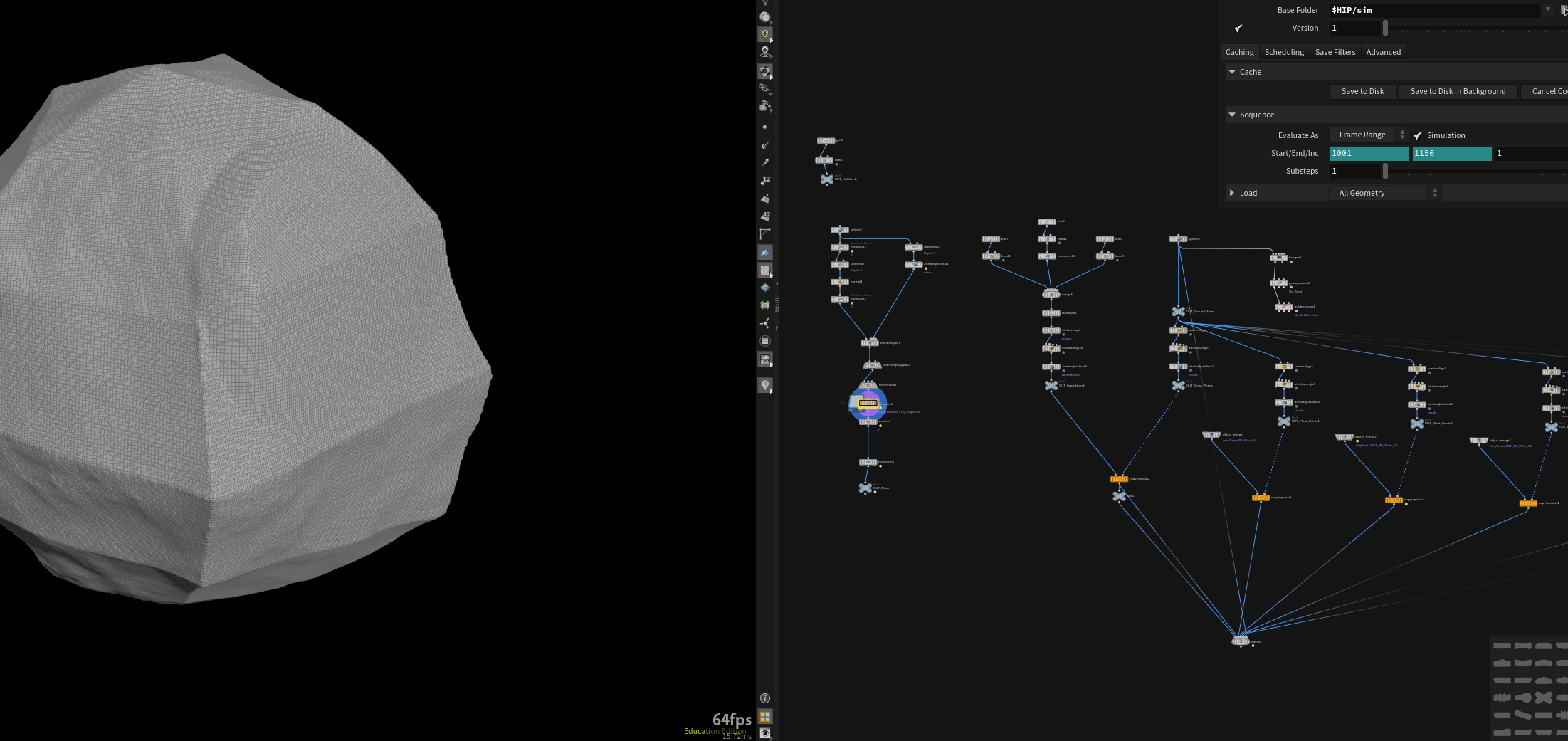Click the info icon near viewport bottom

(x=765, y=698)
